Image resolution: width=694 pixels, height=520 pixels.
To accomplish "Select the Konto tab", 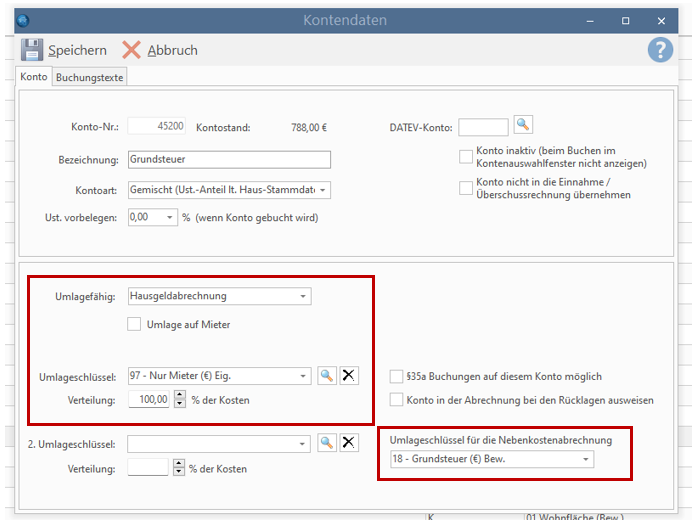I will [x=33, y=77].
